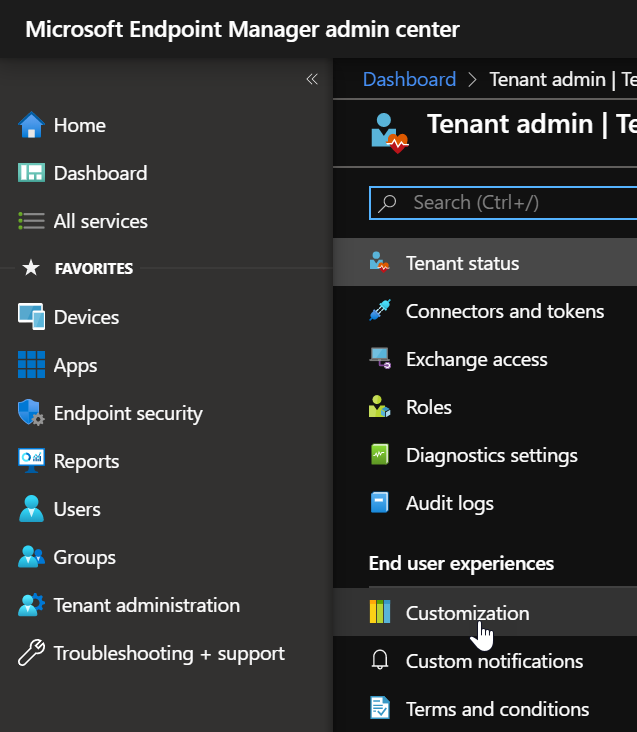Collapse the left sidebar with double chevron
637x732 pixels.
pyautogui.click(x=312, y=79)
